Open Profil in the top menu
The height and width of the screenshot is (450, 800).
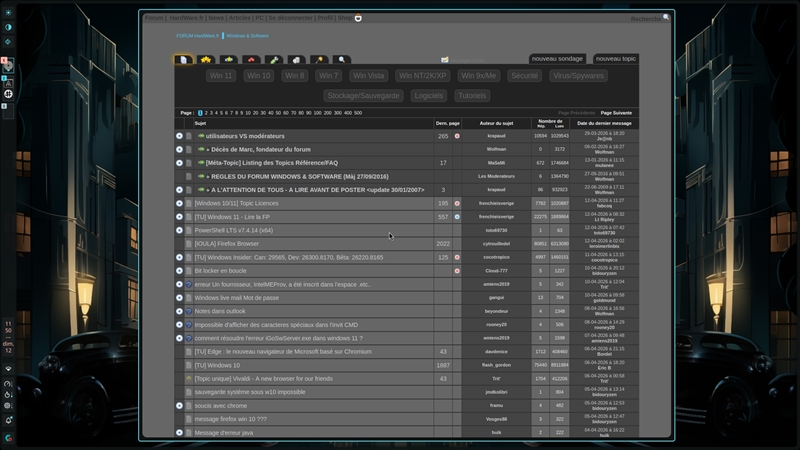[x=325, y=17]
